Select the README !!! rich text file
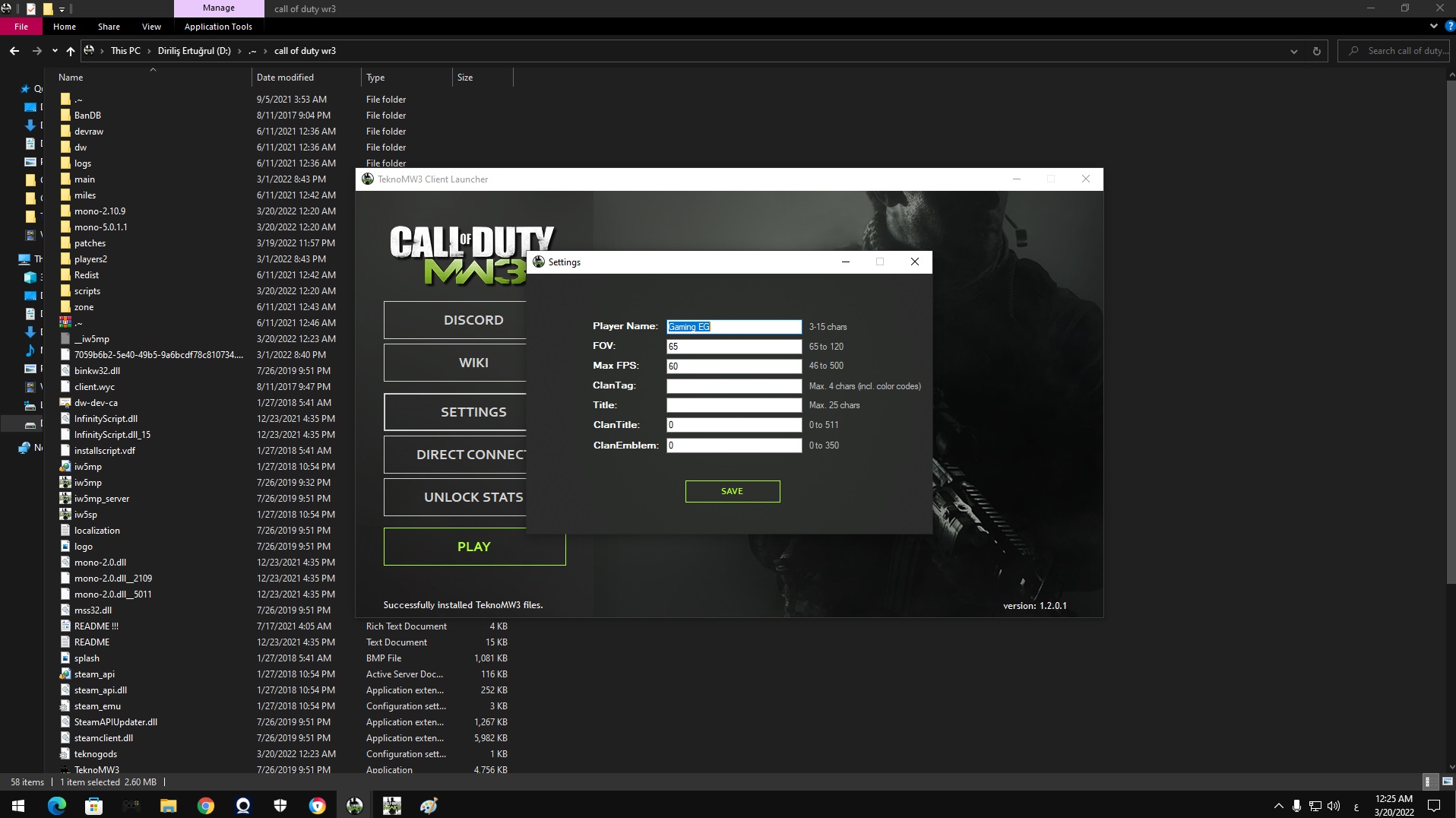1456x818 pixels. click(97, 626)
